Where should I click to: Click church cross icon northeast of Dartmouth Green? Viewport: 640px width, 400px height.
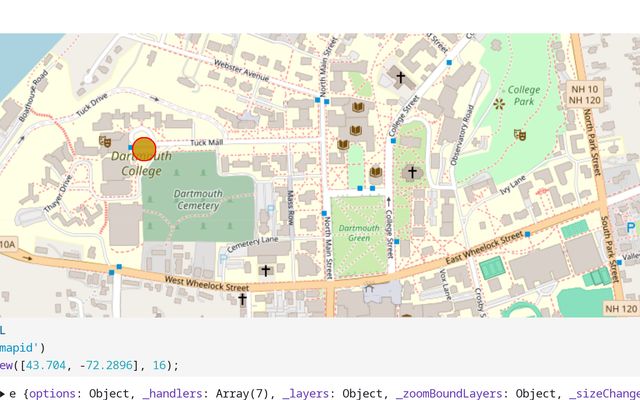click(x=411, y=172)
